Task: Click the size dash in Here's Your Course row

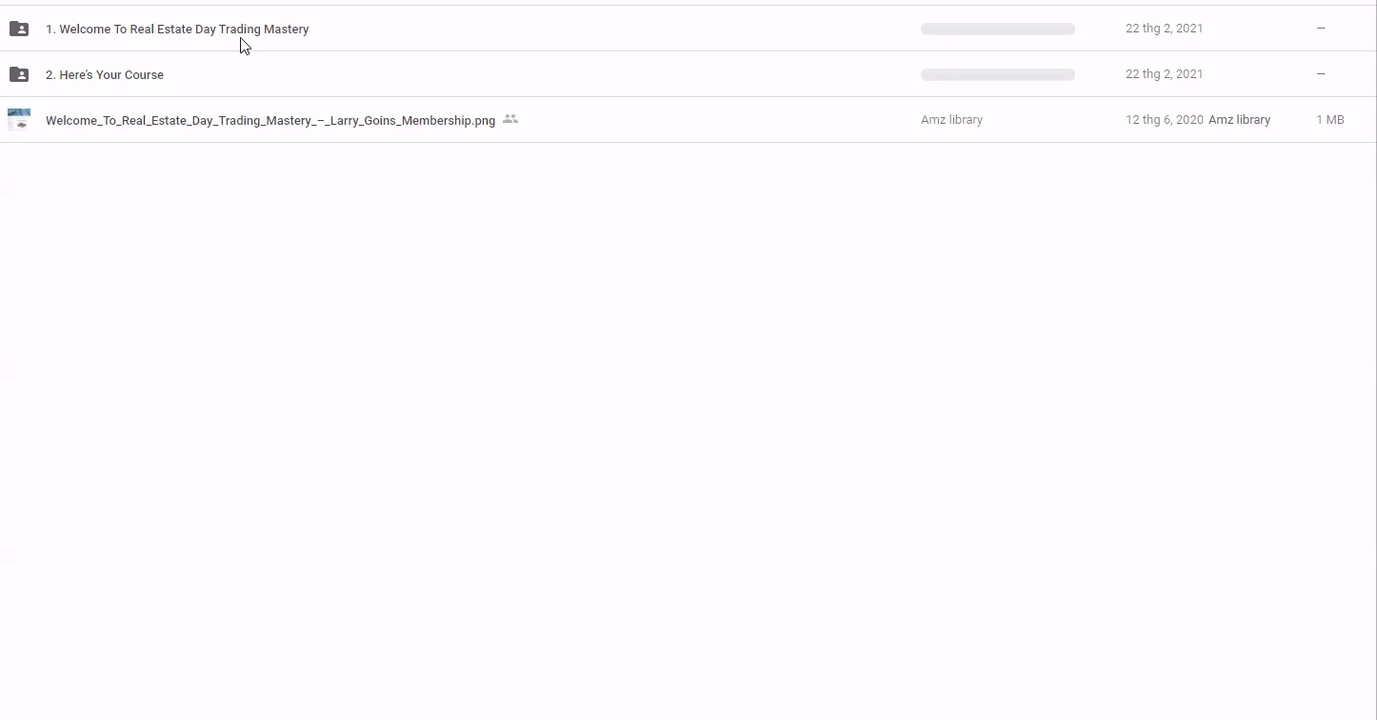Action: pyautogui.click(x=1320, y=74)
